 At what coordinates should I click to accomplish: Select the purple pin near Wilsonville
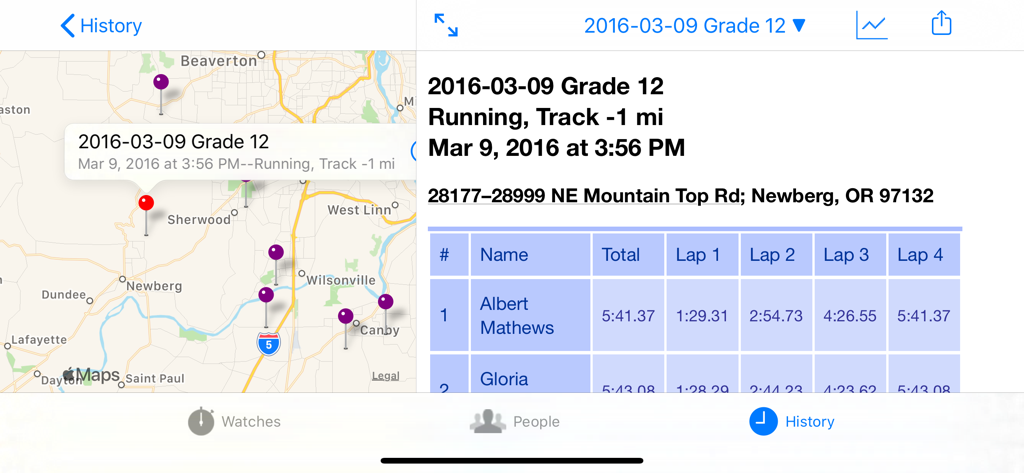tap(276, 253)
